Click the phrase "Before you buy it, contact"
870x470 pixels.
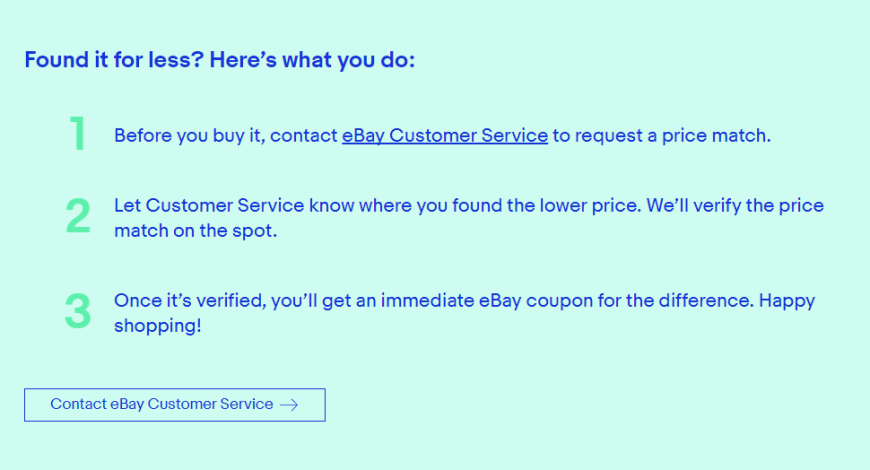tap(226, 136)
